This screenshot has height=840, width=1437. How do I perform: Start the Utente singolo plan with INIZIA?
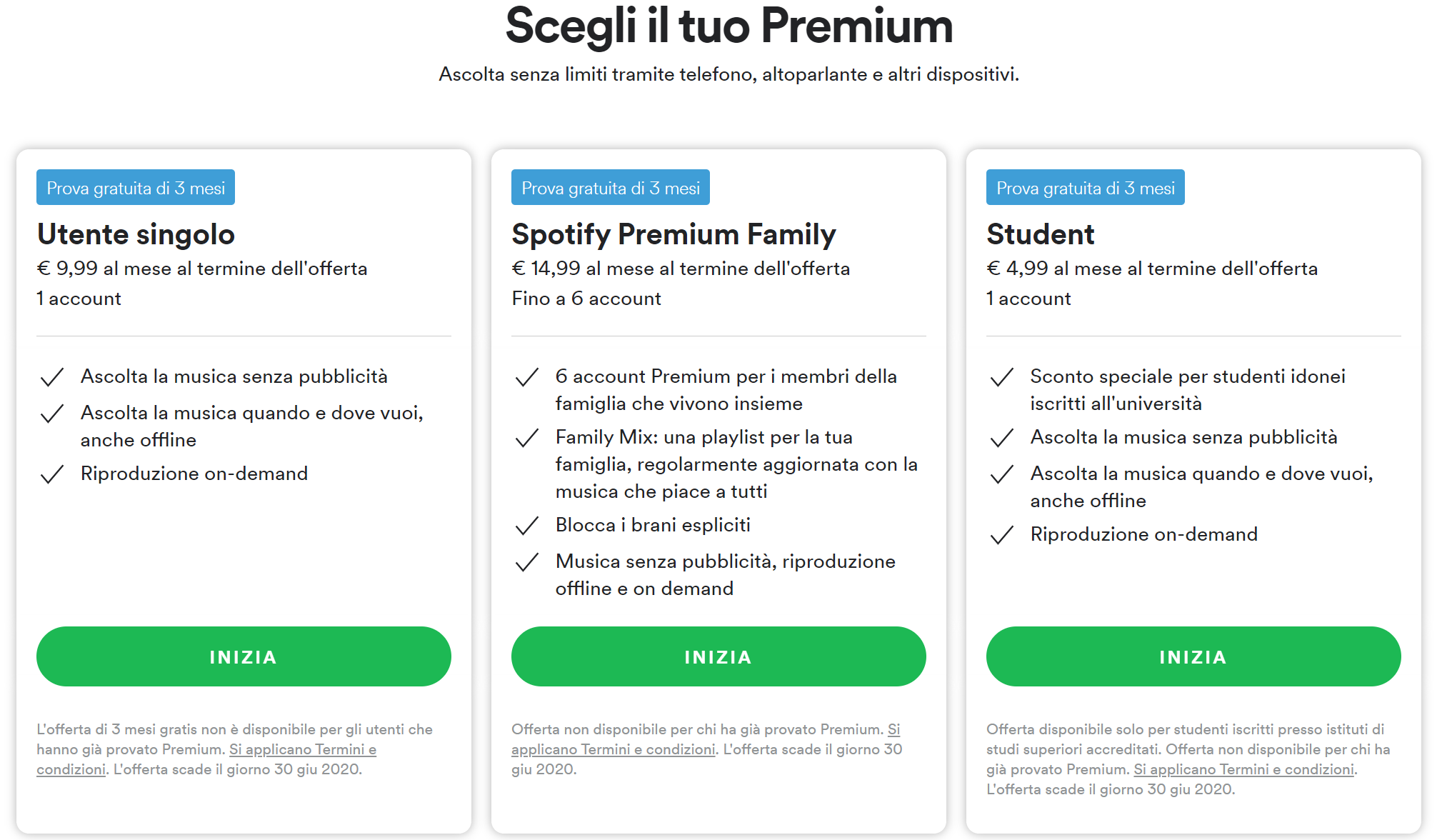pos(244,656)
